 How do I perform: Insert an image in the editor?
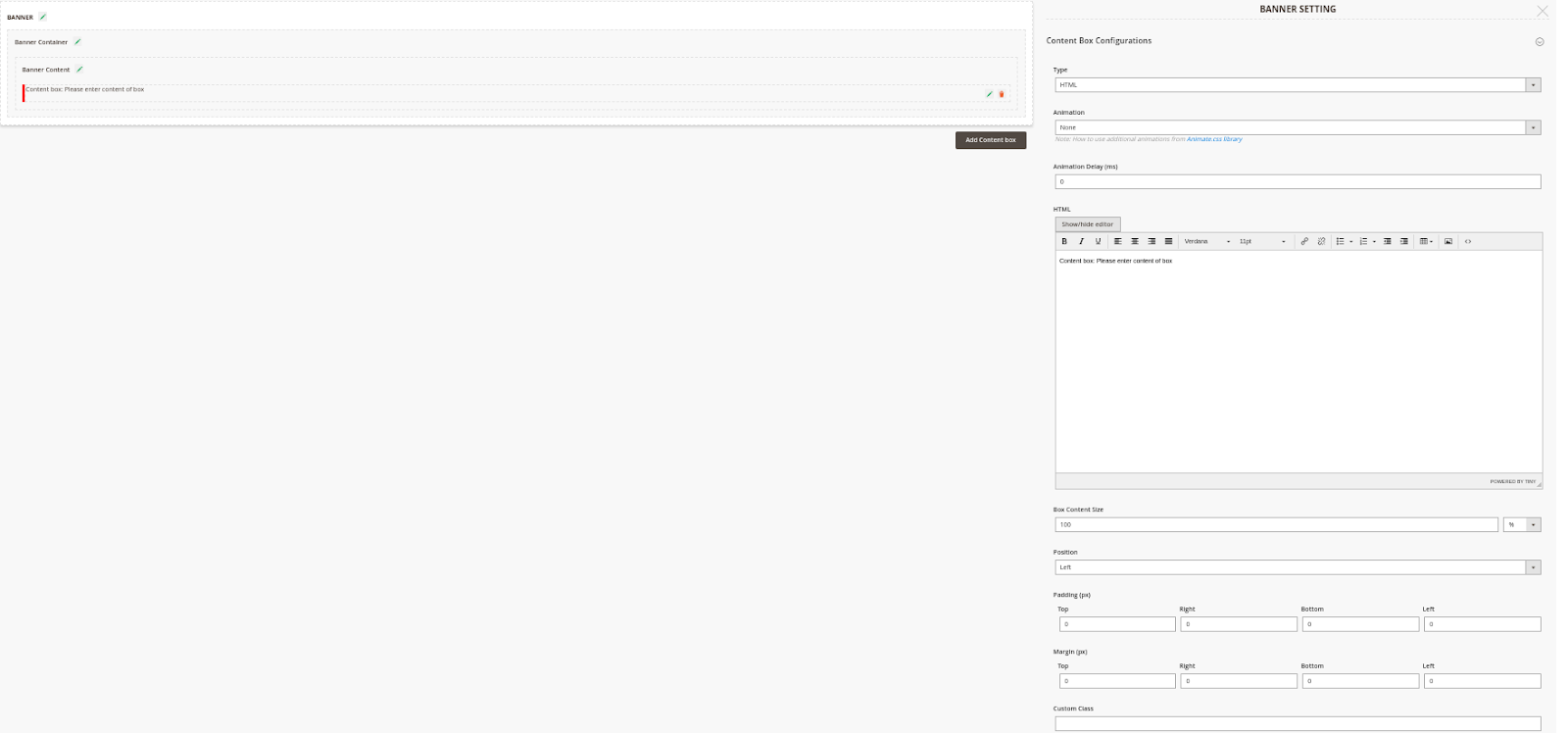click(x=1448, y=241)
